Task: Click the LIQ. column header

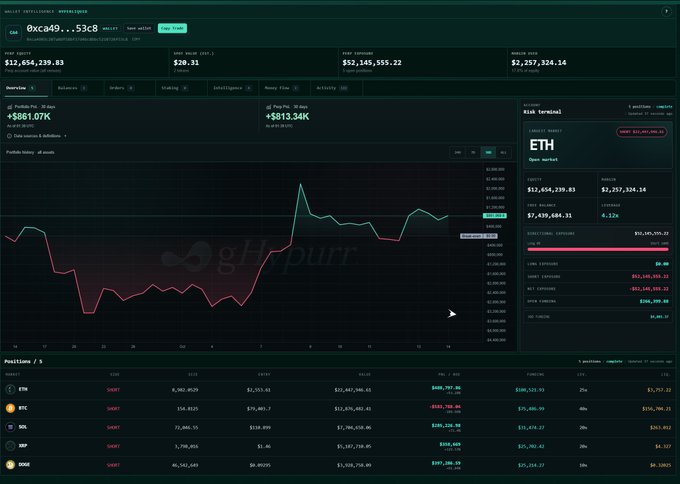Action: click(664, 374)
